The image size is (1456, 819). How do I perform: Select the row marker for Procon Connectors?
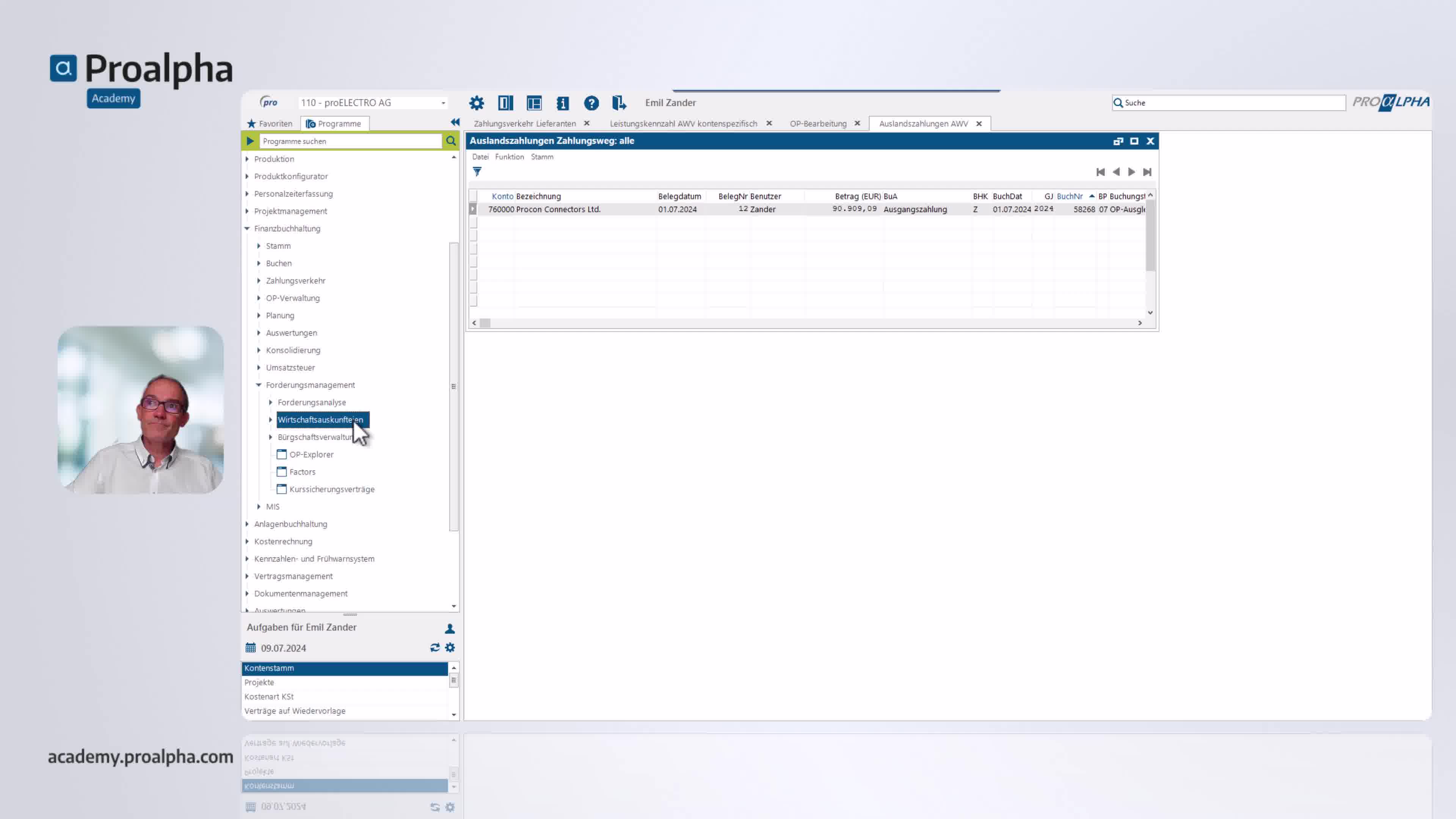(x=473, y=209)
